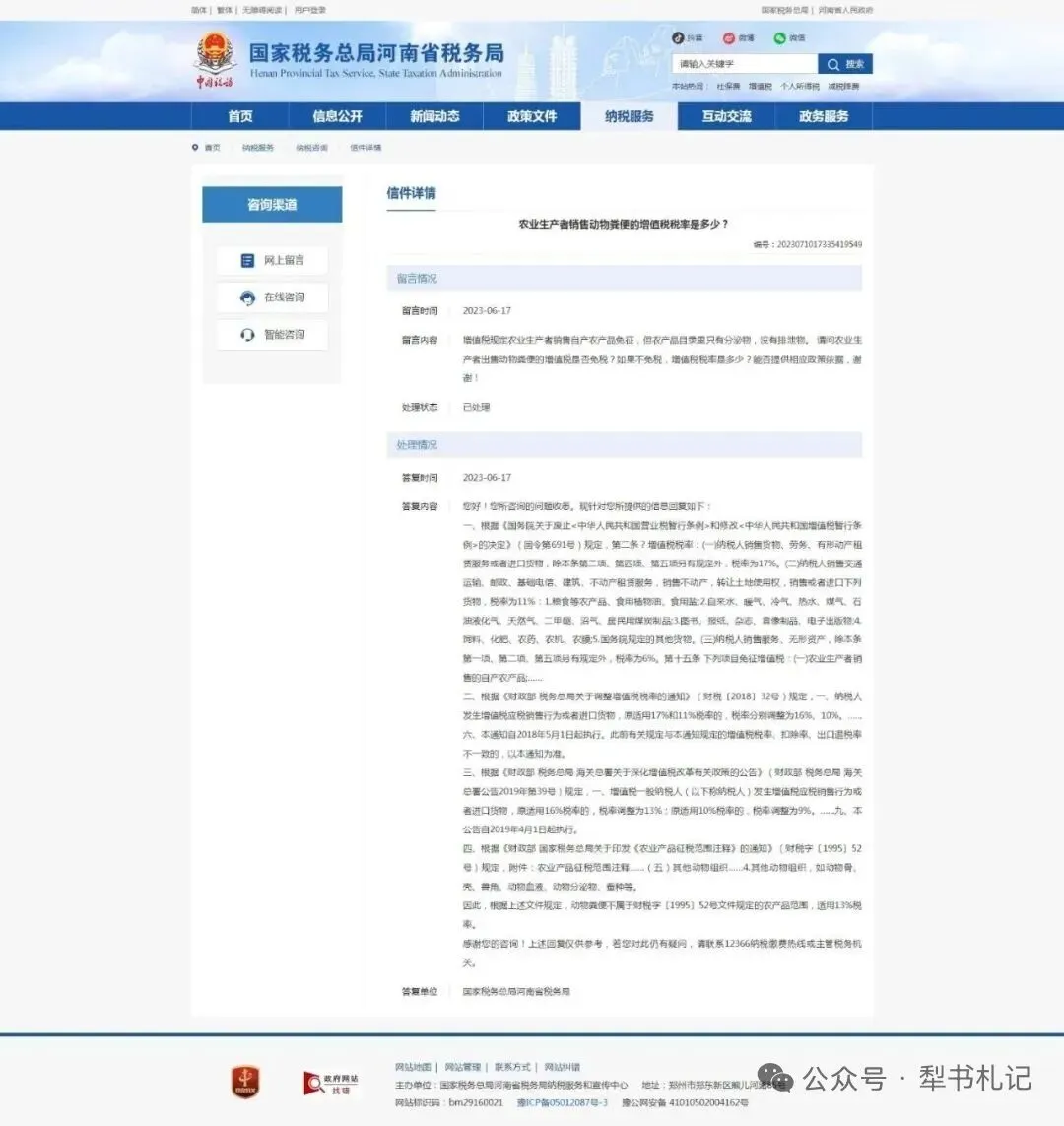This screenshot has width=1064, height=1126.
Task: Click the 简体 language link
Action: tap(199, 10)
